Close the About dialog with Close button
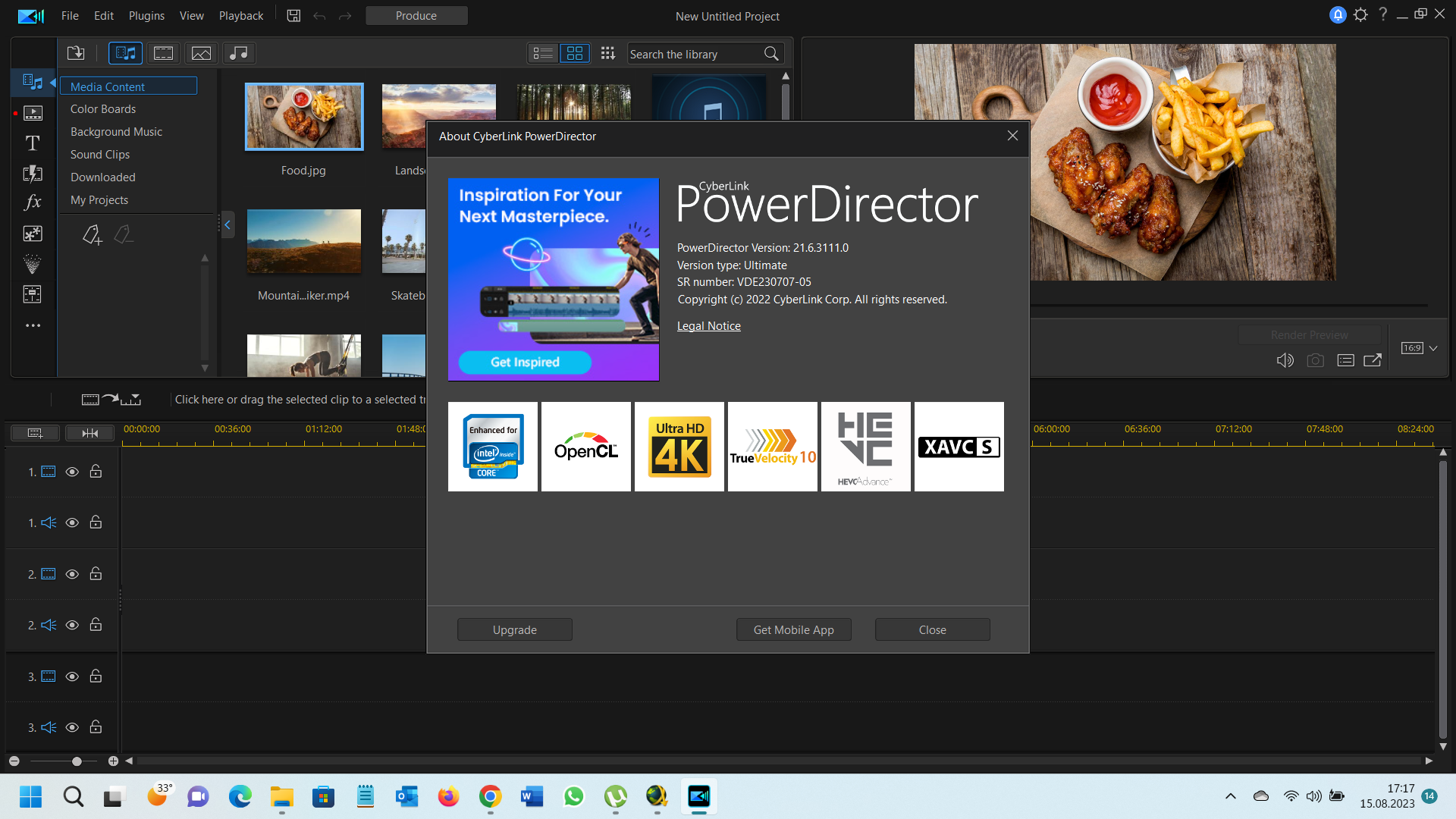The width and height of the screenshot is (1456, 819). coord(932,629)
